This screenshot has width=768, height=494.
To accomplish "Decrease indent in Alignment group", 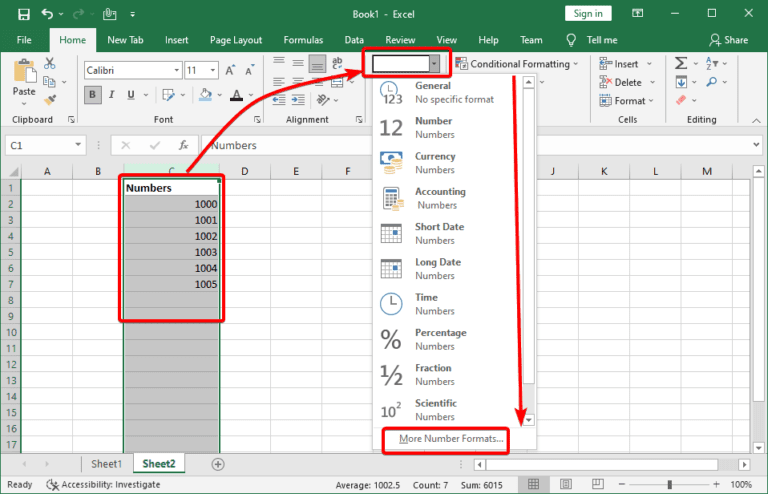I will tap(279, 100).
